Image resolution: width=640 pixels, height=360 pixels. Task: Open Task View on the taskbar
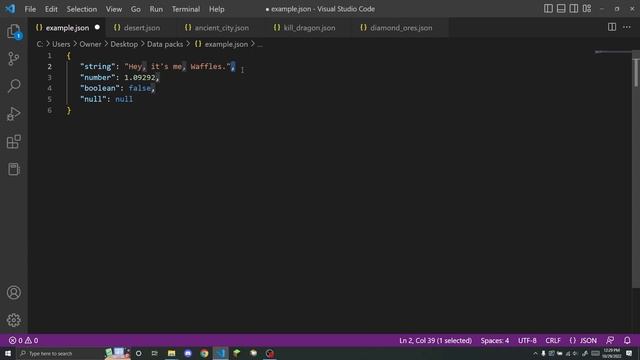(x=155, y=353)
